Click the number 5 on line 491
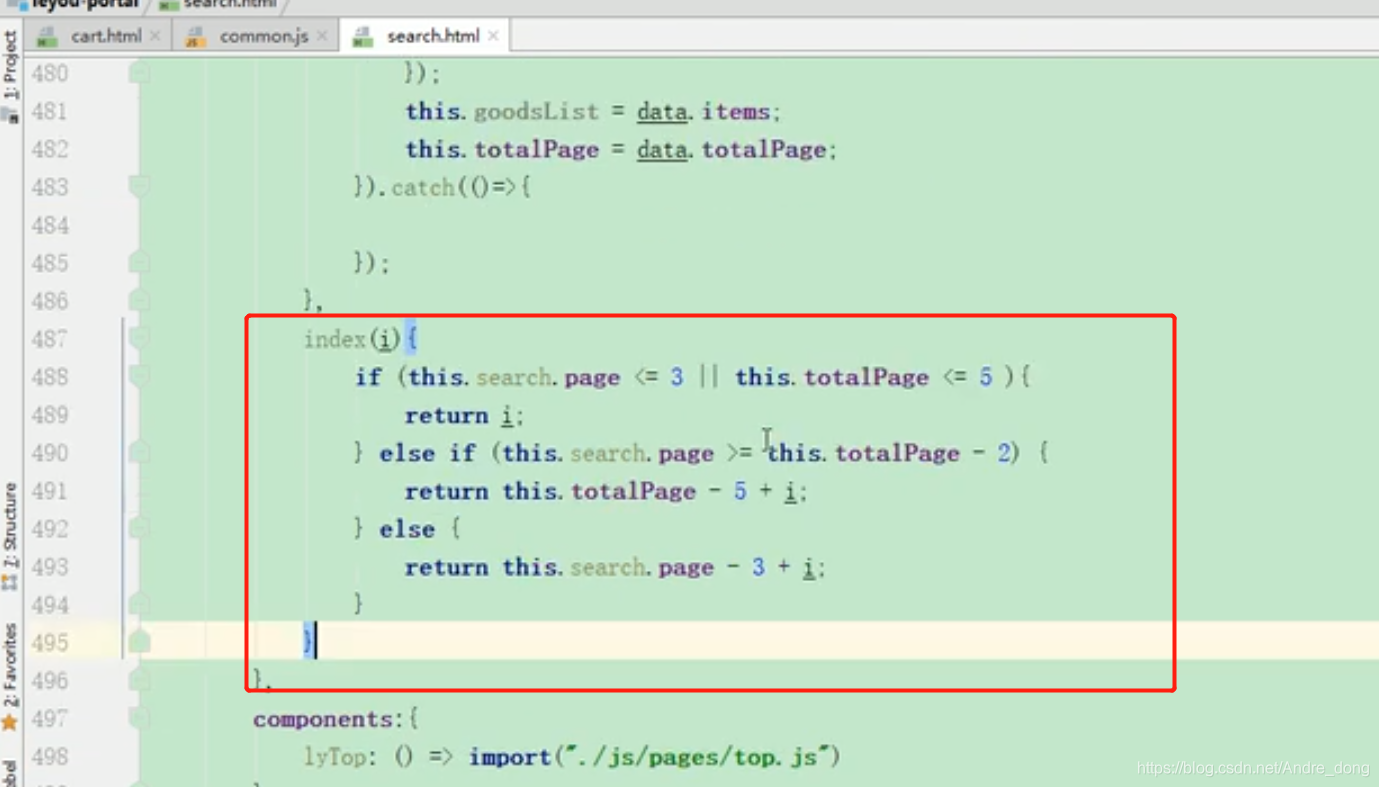1379x787 pixels. coord(740,491)
